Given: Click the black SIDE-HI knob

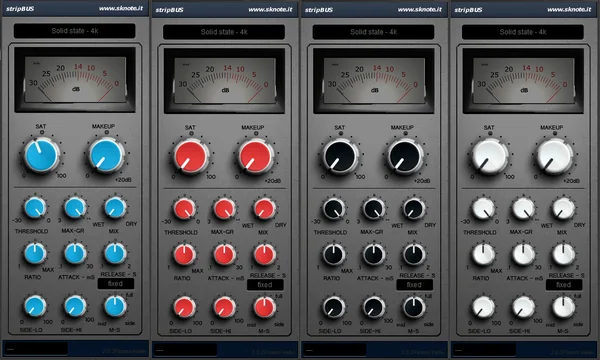Looking at the screenshot, I should tap(373, 307).
